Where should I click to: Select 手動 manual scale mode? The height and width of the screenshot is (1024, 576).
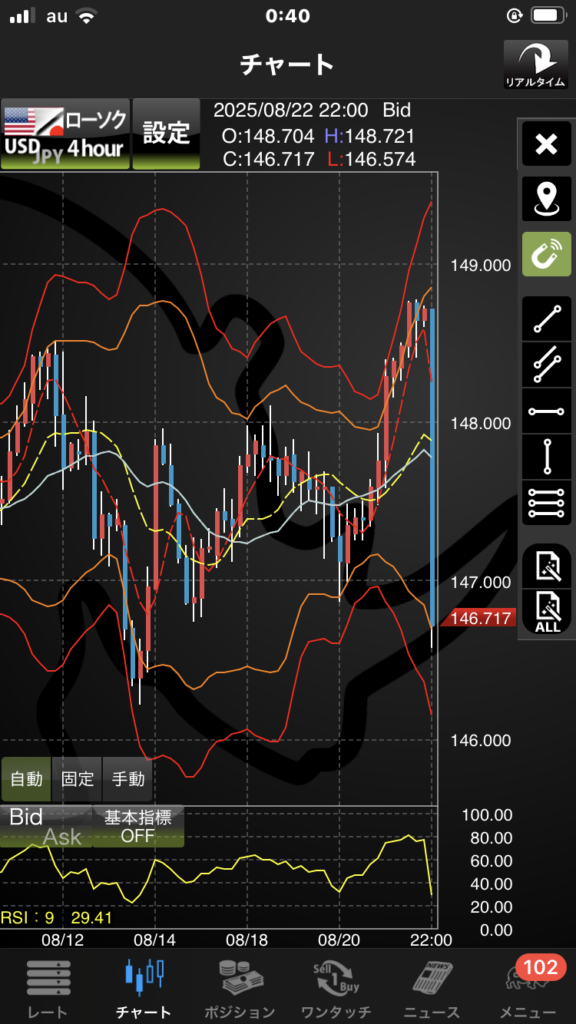pyautogui.click(x=128, y=778)
